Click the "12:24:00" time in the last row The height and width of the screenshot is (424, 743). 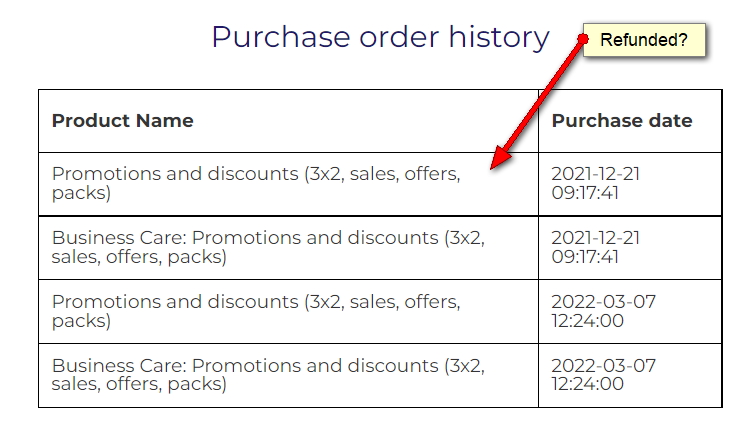(x=588, y=385)
